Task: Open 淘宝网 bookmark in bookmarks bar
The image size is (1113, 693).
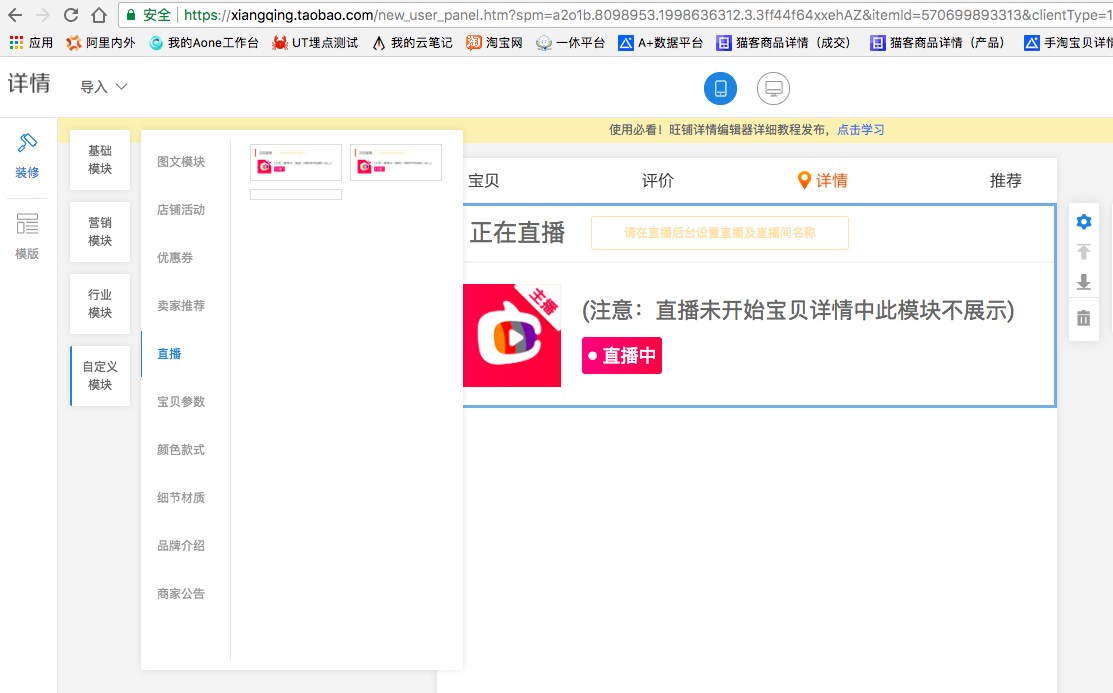Action: point(495,43)
